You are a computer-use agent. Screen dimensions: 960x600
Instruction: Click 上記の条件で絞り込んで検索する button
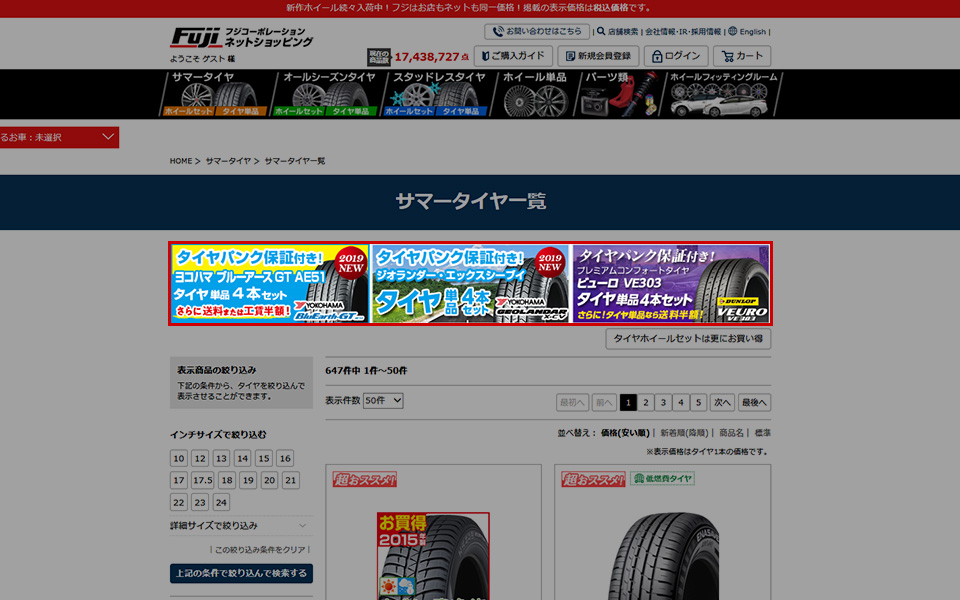click(241, 574)
